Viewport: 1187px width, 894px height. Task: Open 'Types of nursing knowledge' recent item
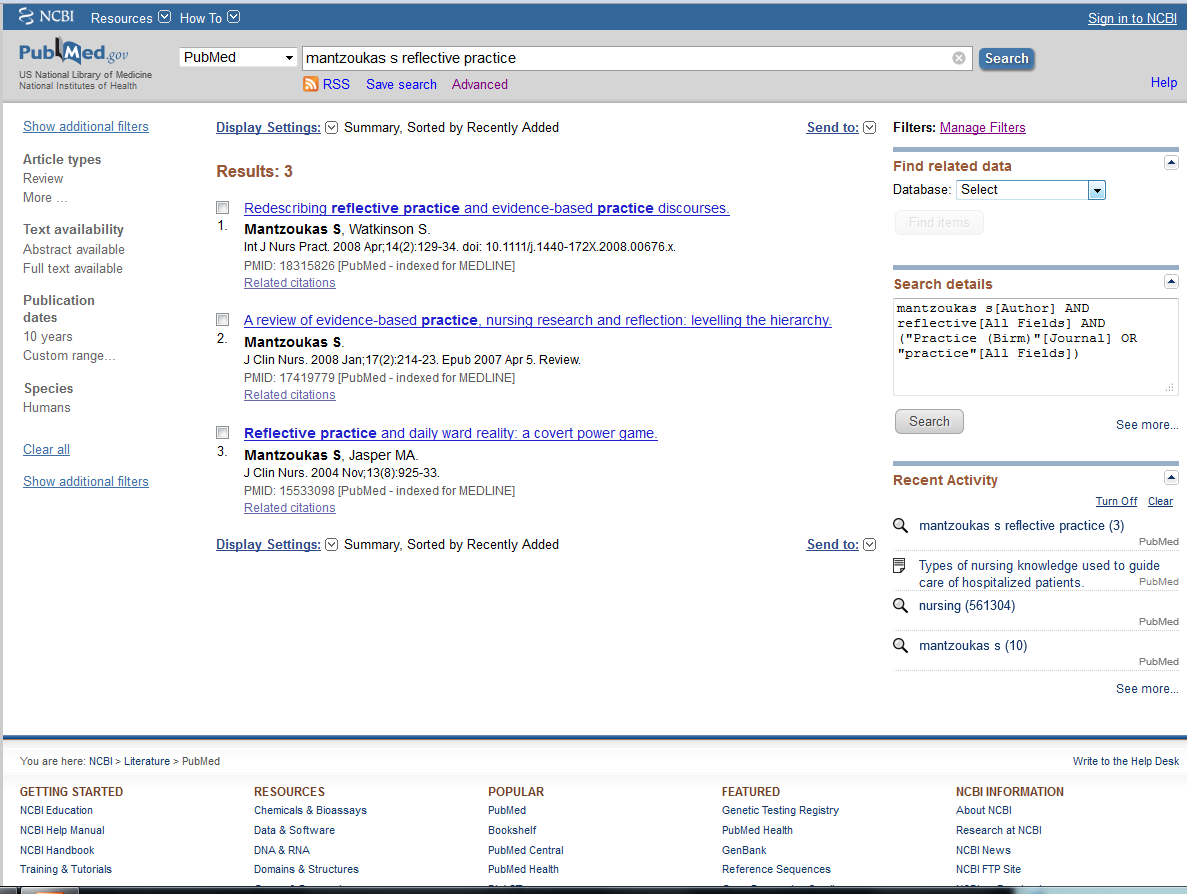click(1039, 574)
